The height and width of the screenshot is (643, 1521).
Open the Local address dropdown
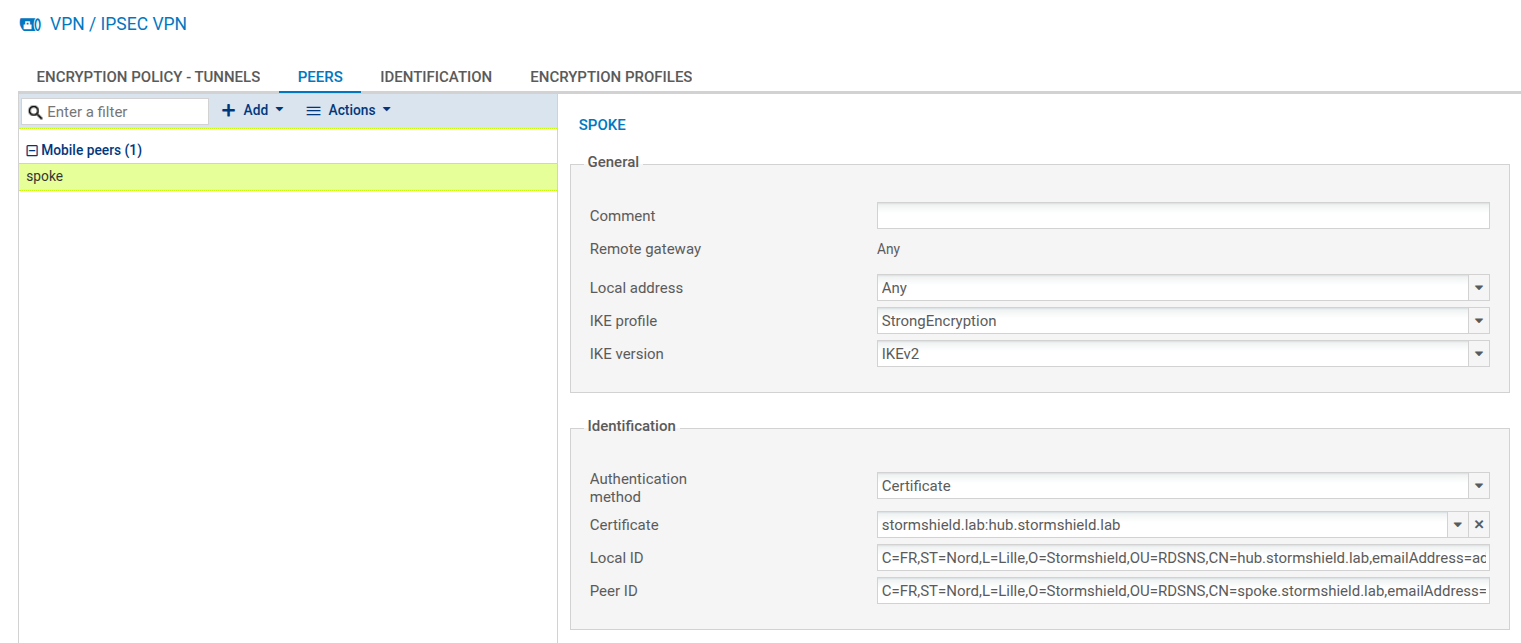click(x=1478, y=287)
